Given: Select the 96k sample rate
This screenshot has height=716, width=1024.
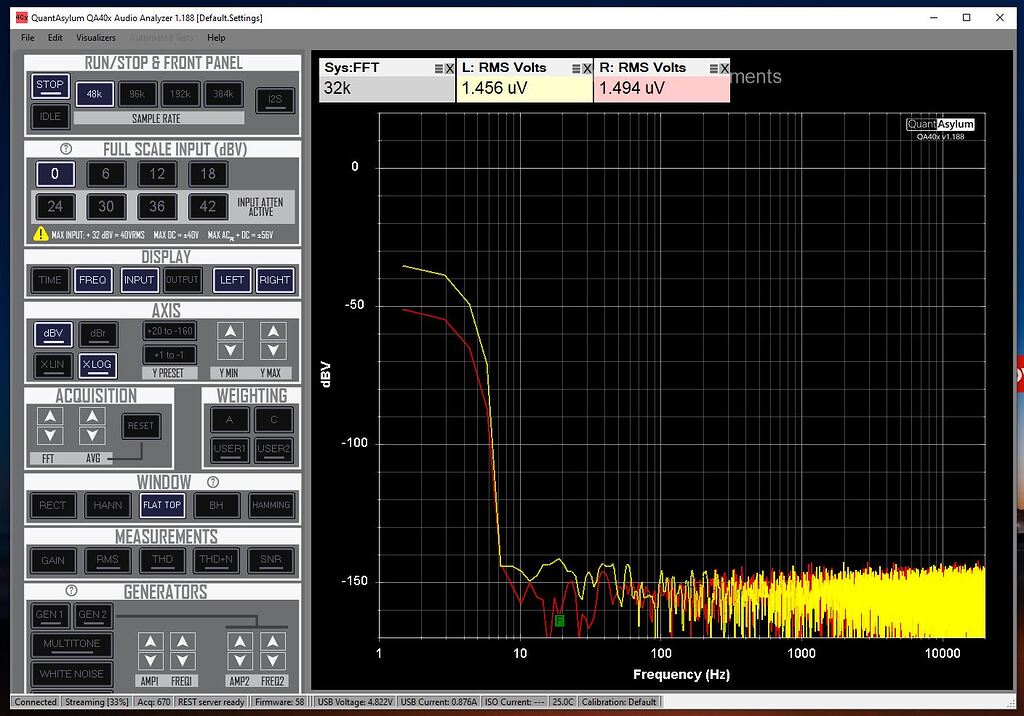Looking at the screenshot, I should coord(137,93).
